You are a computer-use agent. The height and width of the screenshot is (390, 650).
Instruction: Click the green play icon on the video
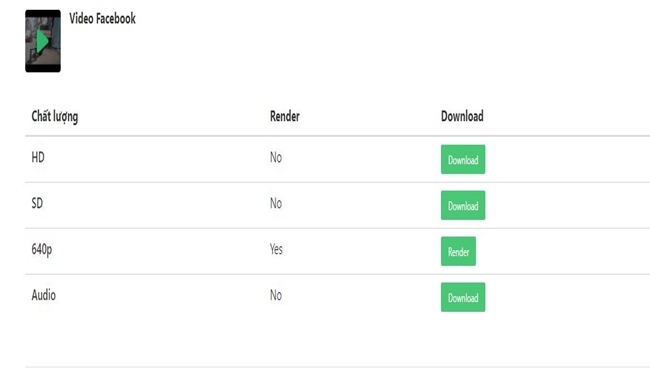pos(42,41)
